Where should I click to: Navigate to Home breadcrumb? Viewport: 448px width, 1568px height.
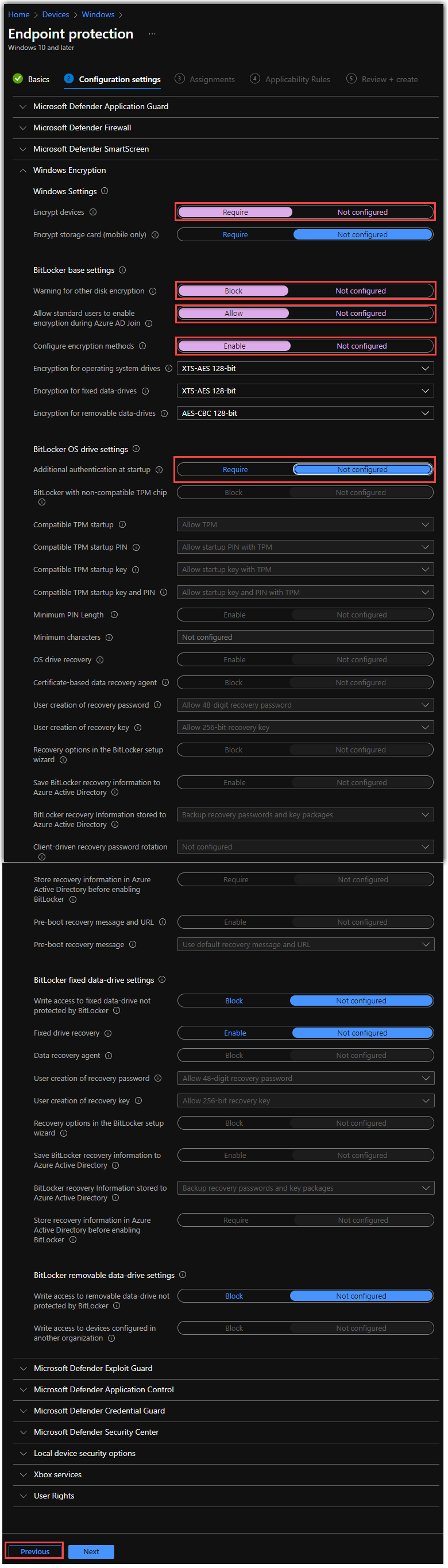19,14
